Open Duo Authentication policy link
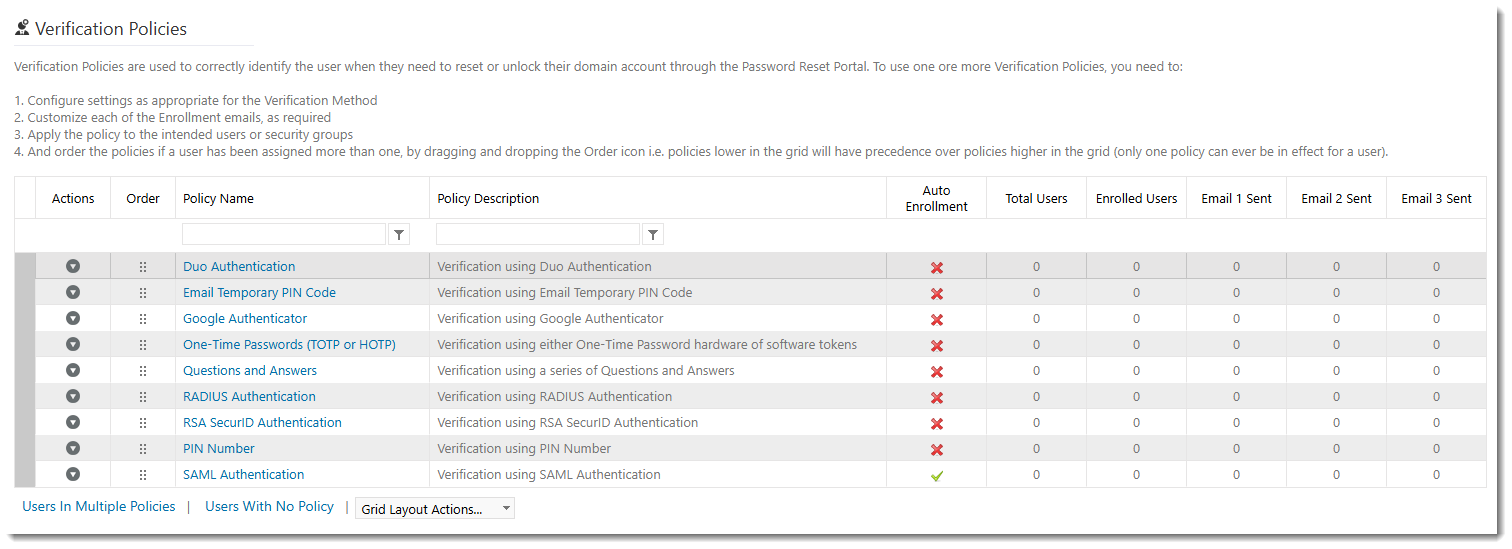 click(239, 266)
